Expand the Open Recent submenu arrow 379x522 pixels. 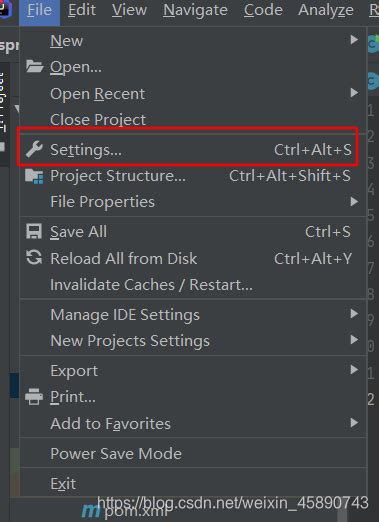(354, 93)
